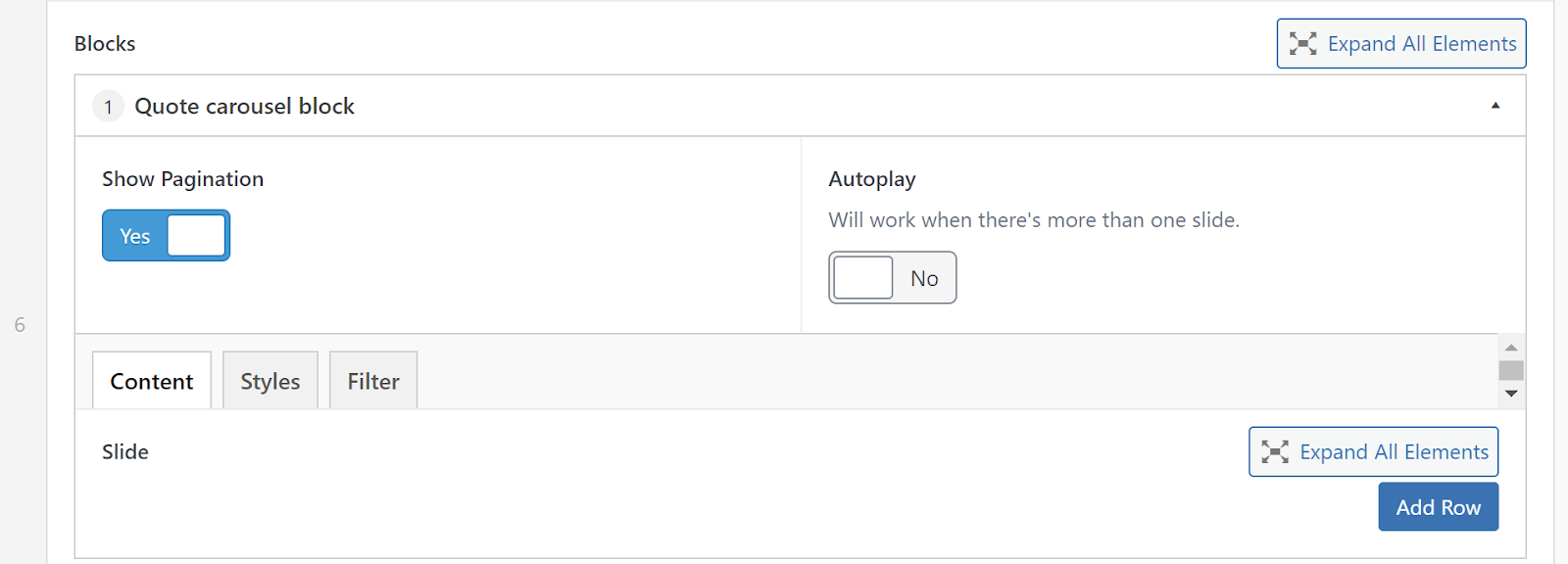
Task: Collapse the Quote carousel block arrow
Action: pos(1495,106)
